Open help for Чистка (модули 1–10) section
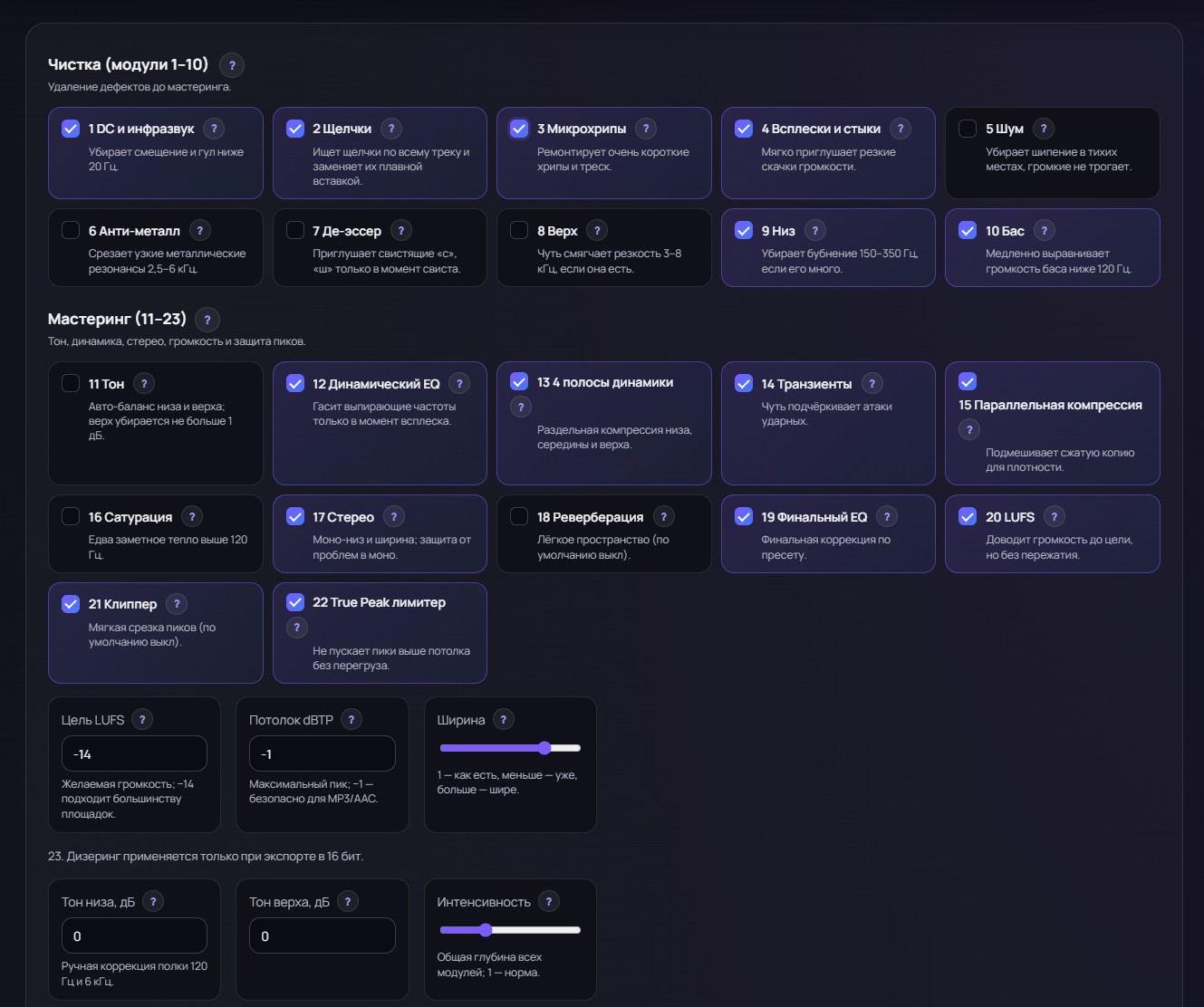 pyautogui.click(x=232, y=65)
